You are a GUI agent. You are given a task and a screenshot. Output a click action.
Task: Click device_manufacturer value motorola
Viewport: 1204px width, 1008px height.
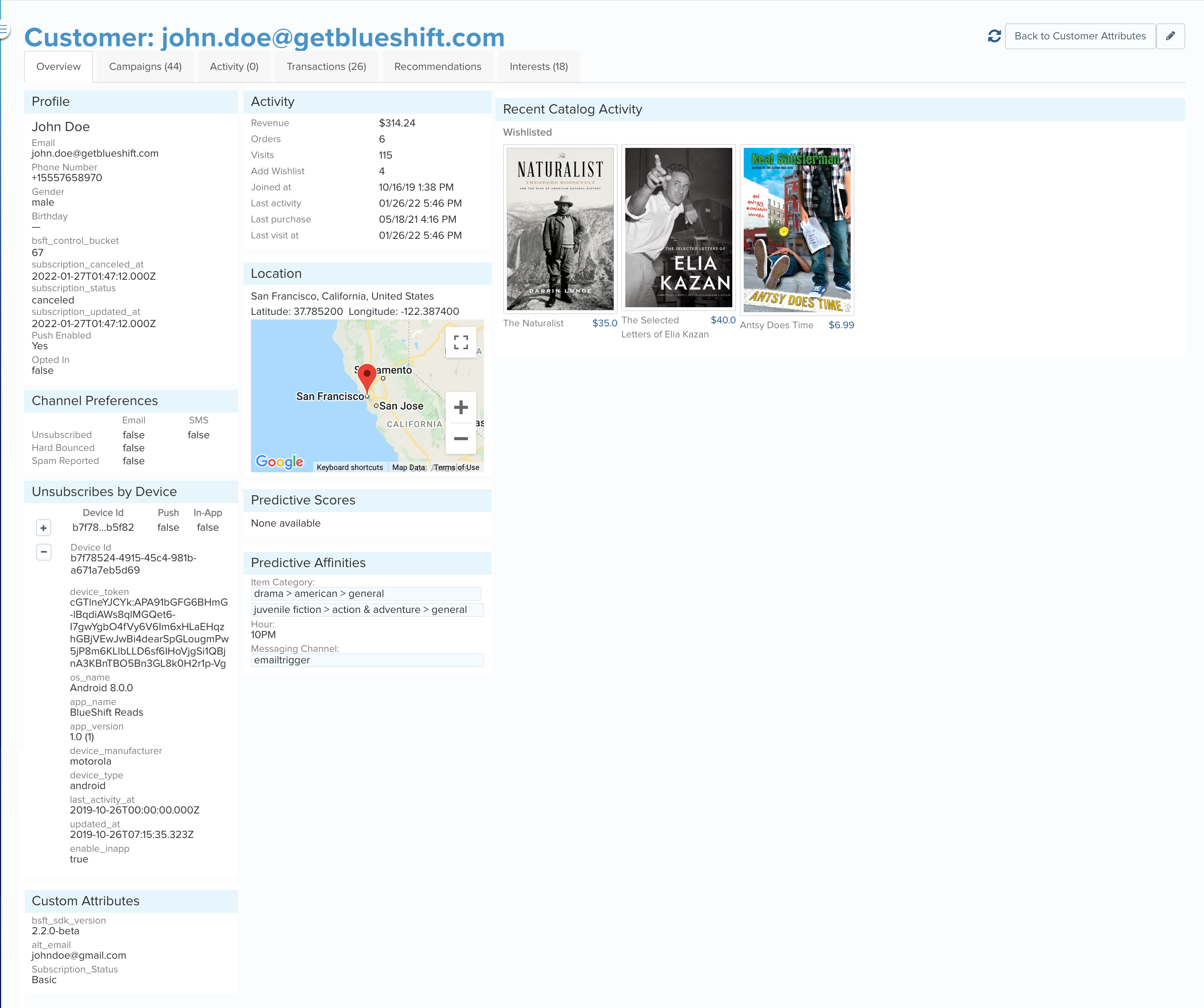coord(91,762)
